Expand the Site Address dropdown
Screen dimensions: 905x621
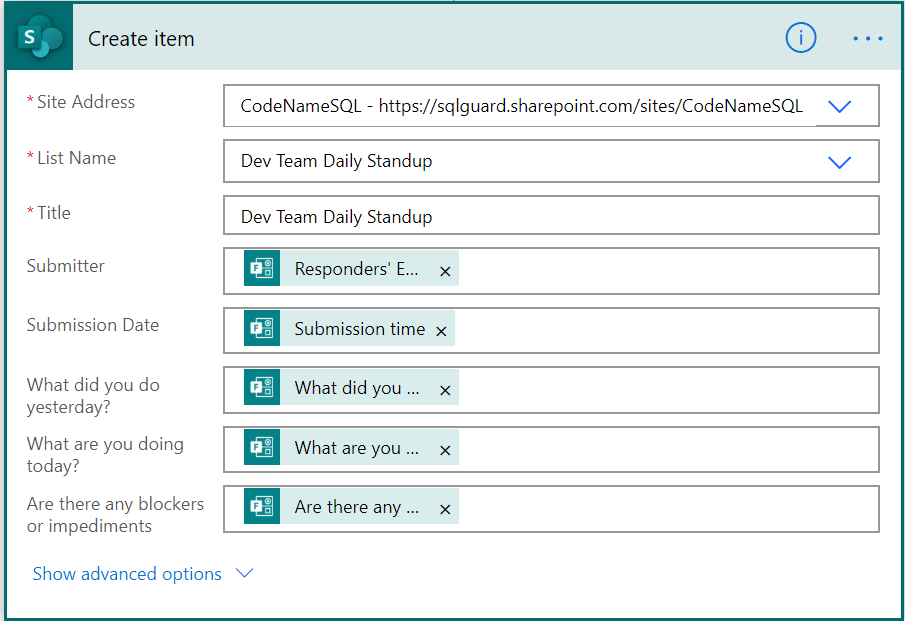(839, 106)
